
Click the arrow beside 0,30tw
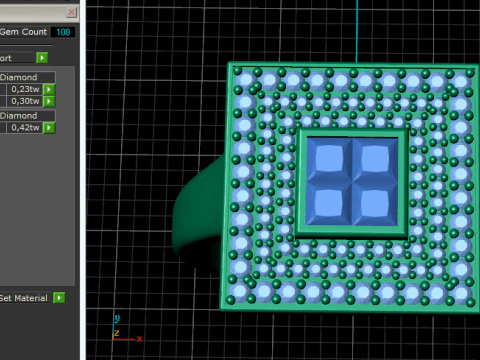49,101
